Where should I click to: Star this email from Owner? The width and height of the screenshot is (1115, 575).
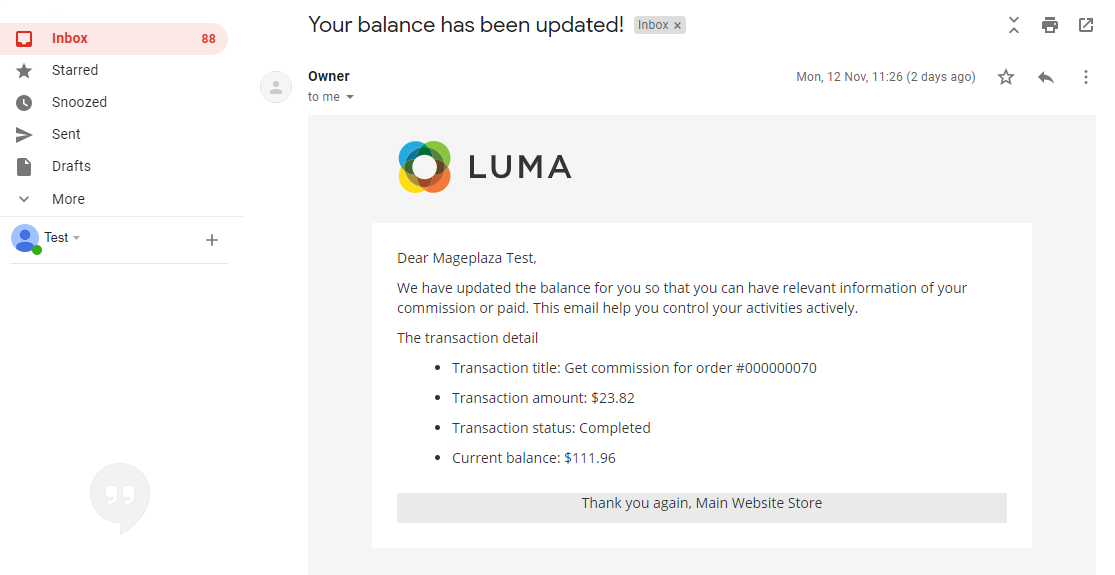pyautogui.click(x=1006, y=77)
